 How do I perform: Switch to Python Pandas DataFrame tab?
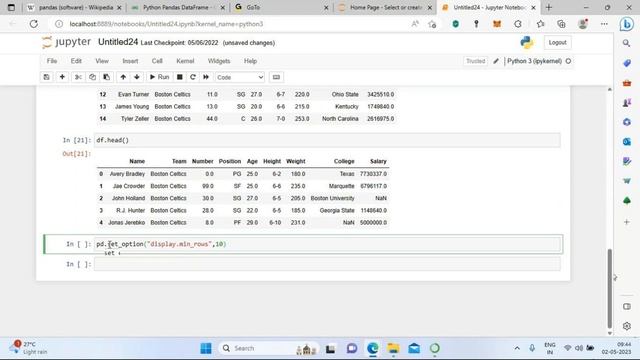[178, 7]
